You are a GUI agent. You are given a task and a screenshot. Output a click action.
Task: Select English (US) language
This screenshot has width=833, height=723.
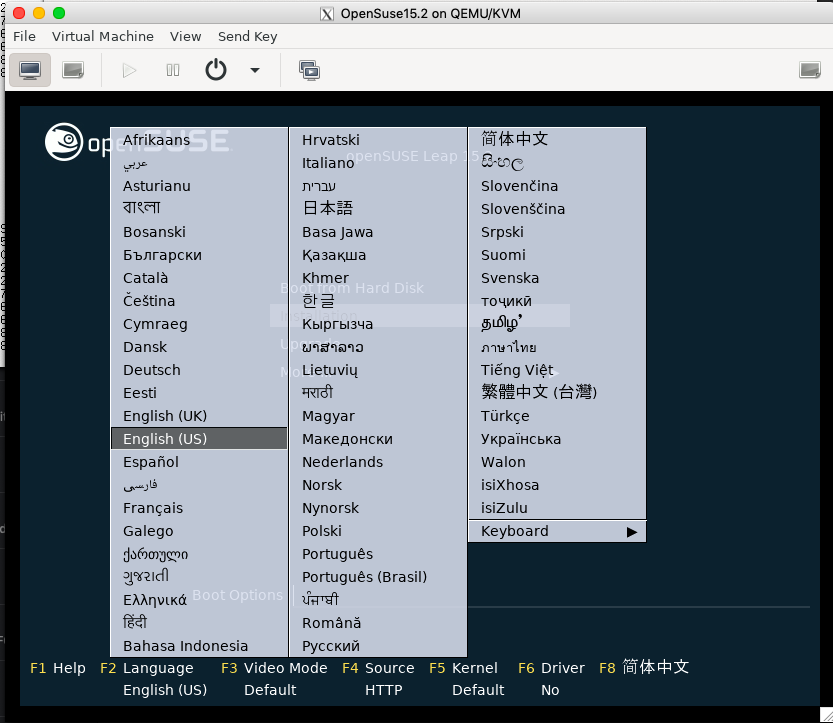[199, 439]
